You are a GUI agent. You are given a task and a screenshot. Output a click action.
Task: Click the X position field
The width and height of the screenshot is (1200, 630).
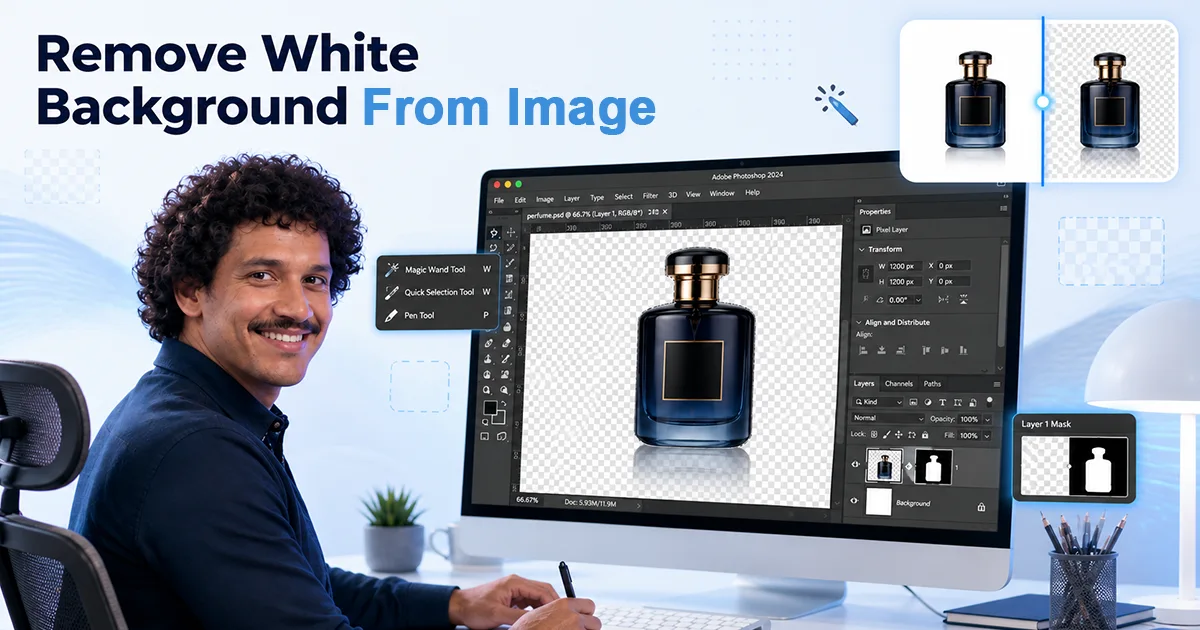pyautogui.click(x=954, y=266)
